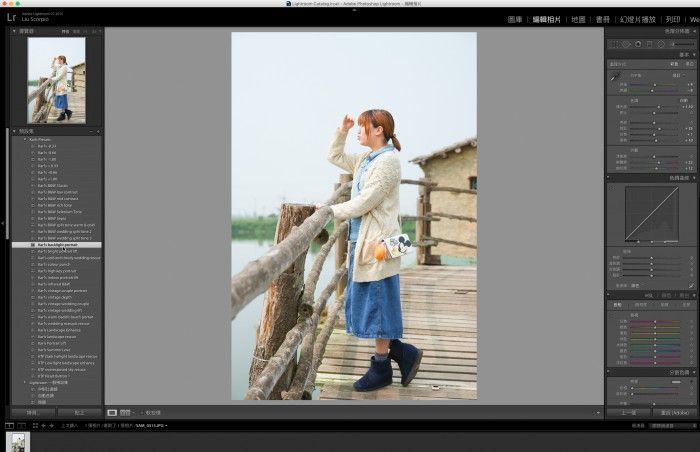Apply Karl's BBW Selenium Tone preset
Screen dimensions: 700x452
click(x=59, y=212)
